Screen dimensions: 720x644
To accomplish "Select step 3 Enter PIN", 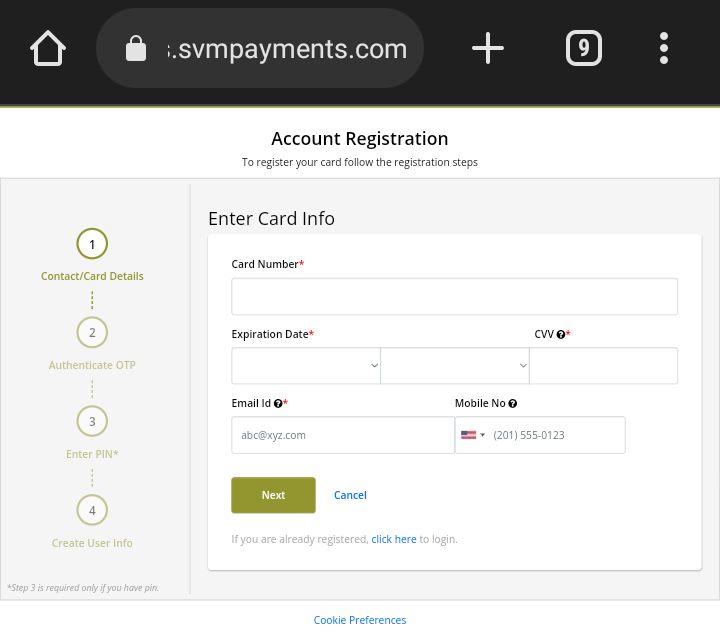I will (92, 421).
